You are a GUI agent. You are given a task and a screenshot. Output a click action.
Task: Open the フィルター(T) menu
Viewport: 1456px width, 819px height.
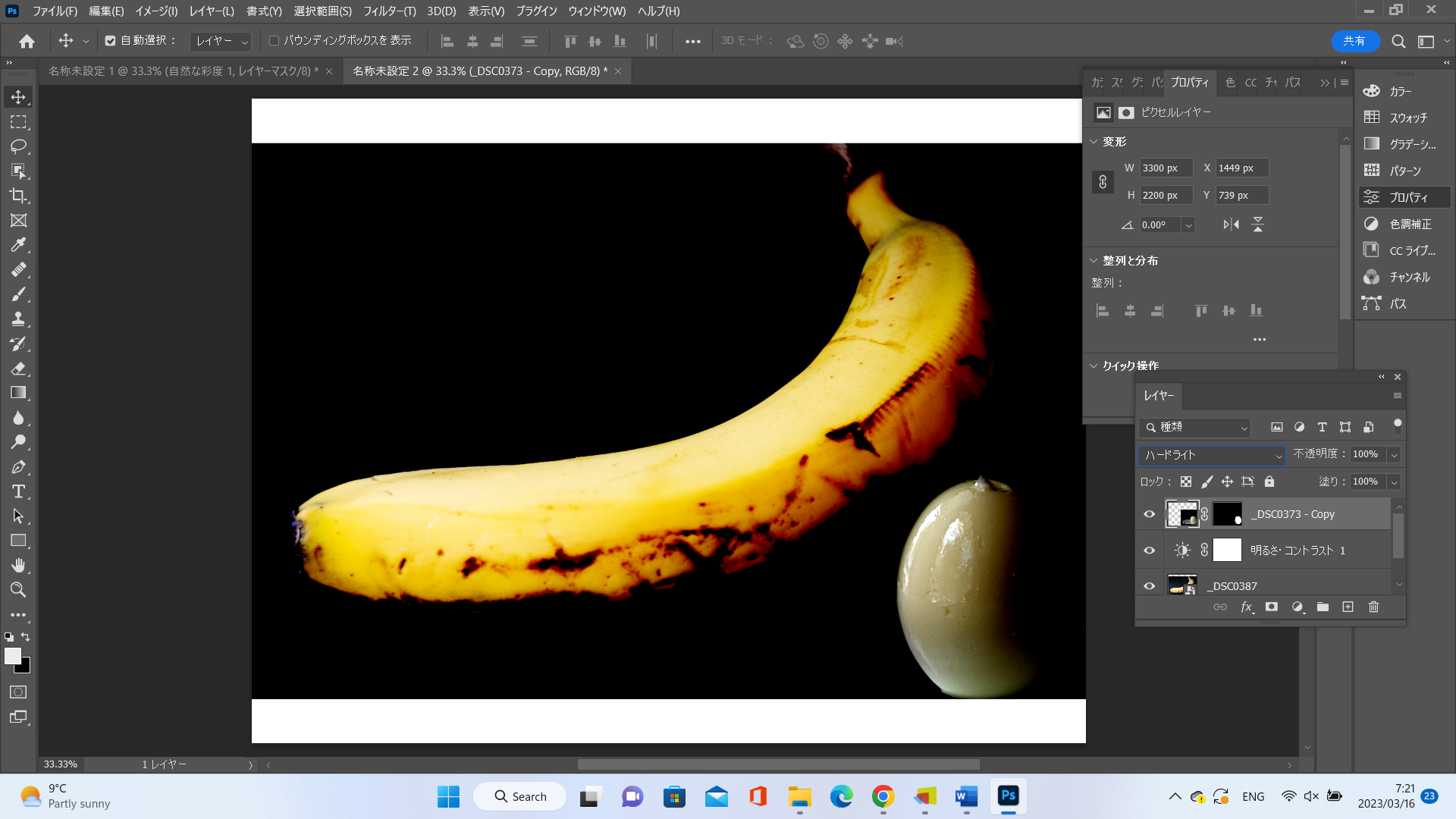pyautogui.click(x=389, y=11)
